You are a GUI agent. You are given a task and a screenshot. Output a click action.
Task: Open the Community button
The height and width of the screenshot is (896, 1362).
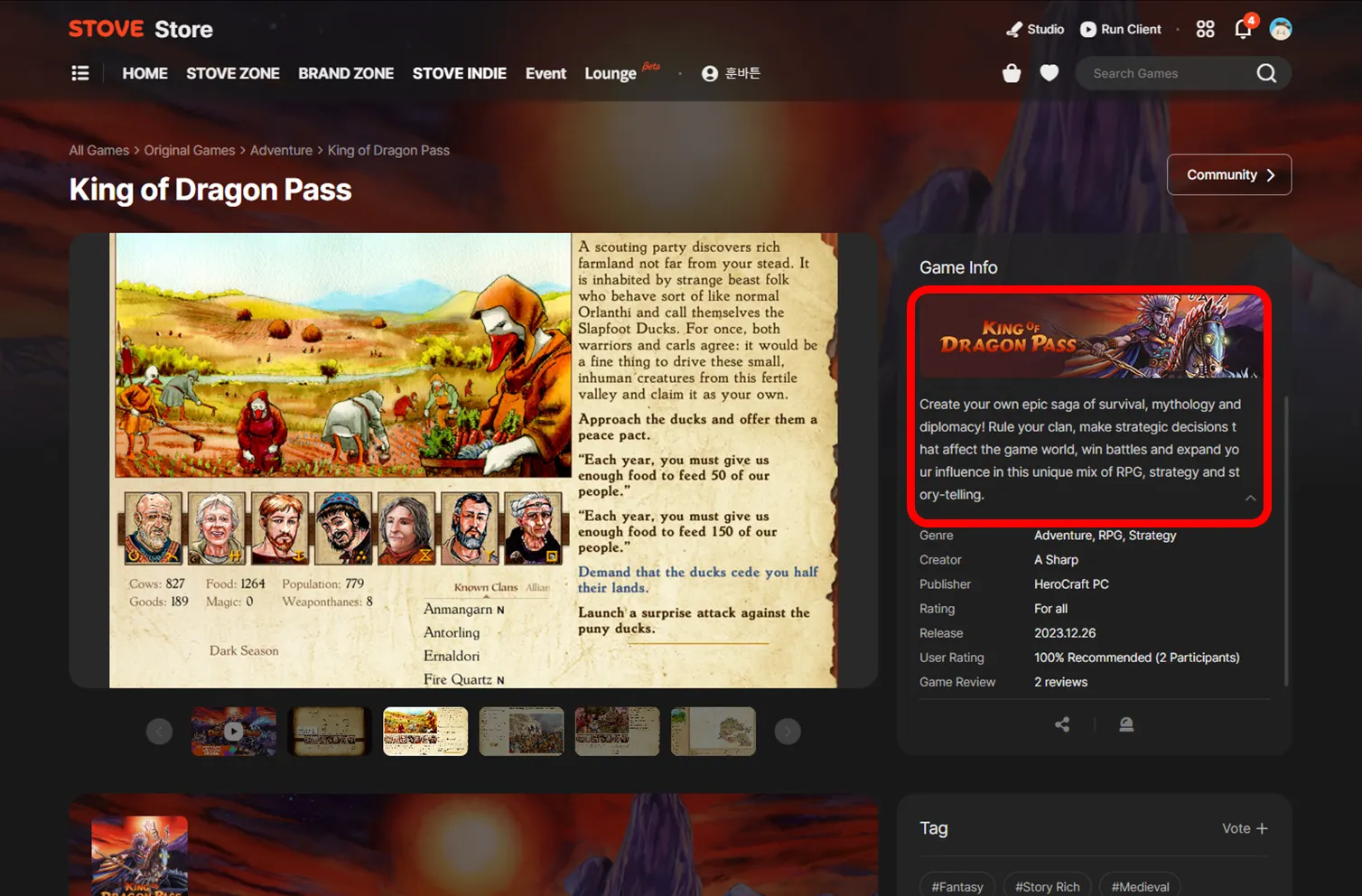(x=1229, y=175)
